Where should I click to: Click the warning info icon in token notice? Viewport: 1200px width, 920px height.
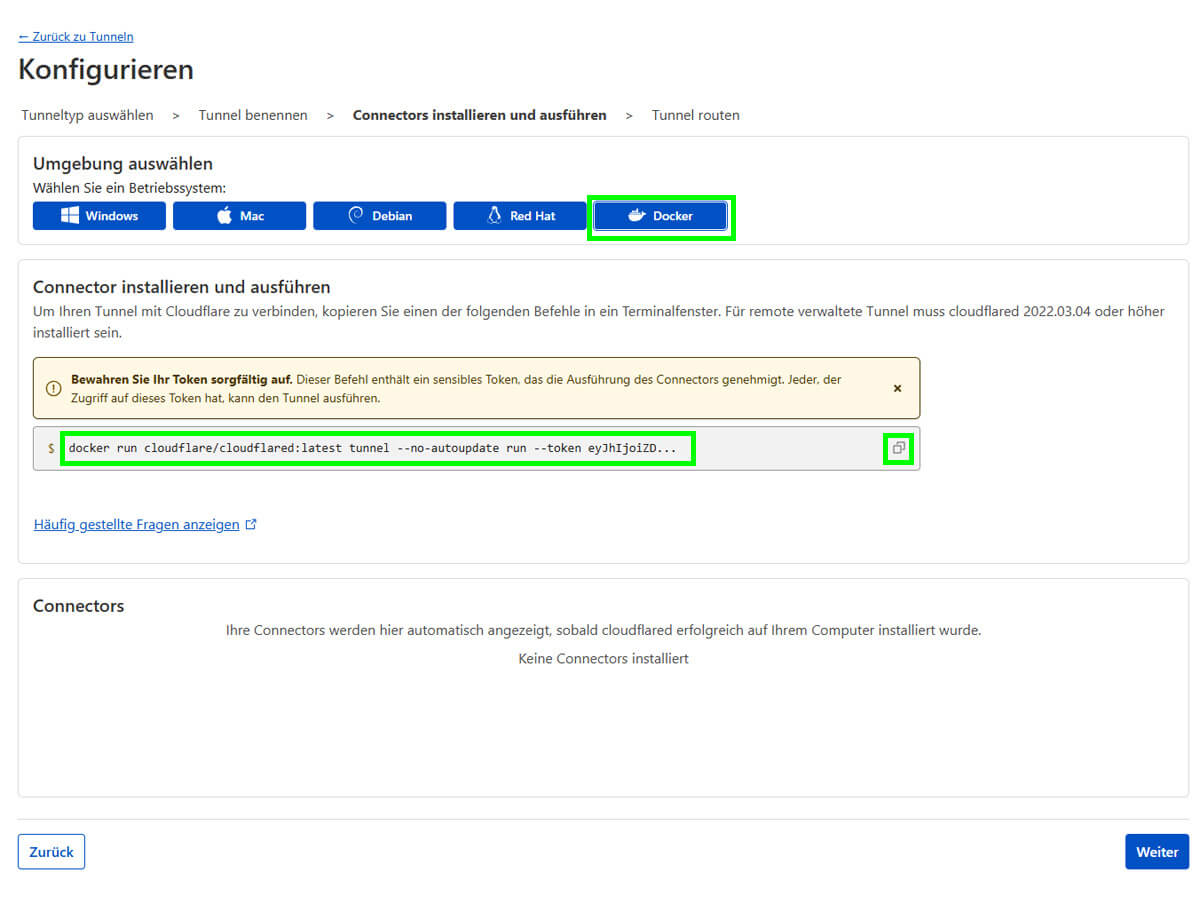54,388
